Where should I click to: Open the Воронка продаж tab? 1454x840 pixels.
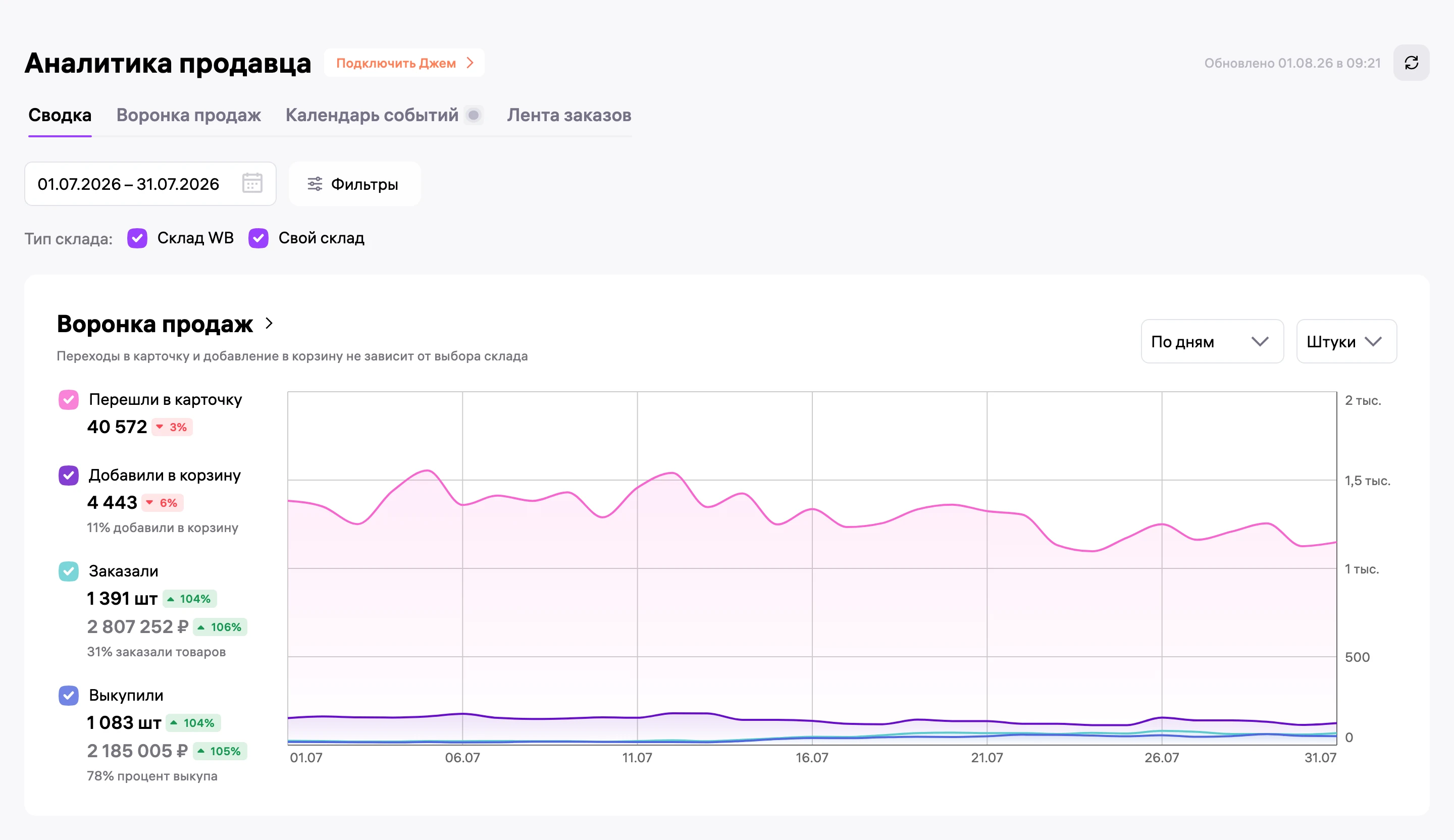tap(189, 116)
